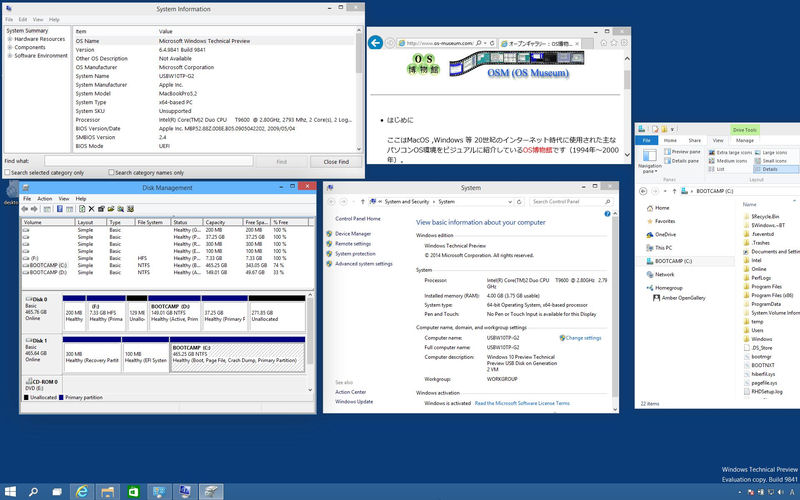The image size is (800, 500).
Task: Show hidden tray icons arrow on taskbar
Action: tap(742, 492)
